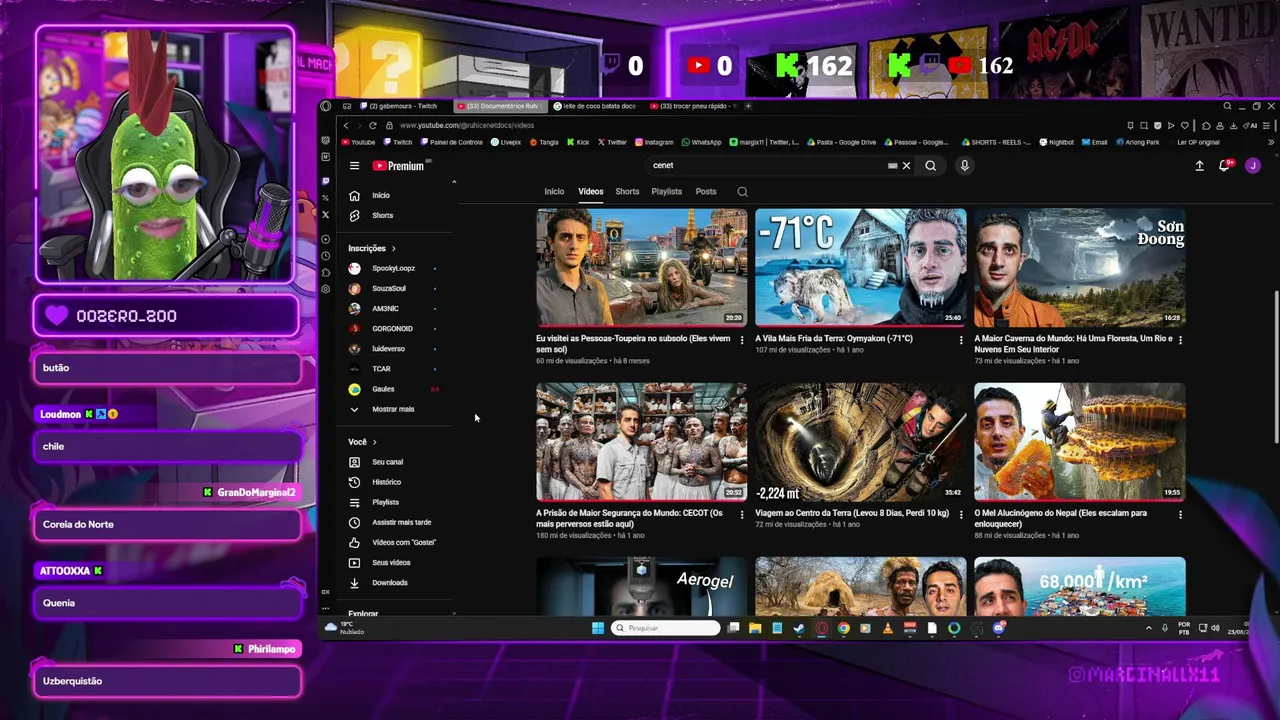The height and width of the screenshot is (720, 1280).
Task: Open options menu for Mel Alucinógeno video
Action: [1180, 514]
